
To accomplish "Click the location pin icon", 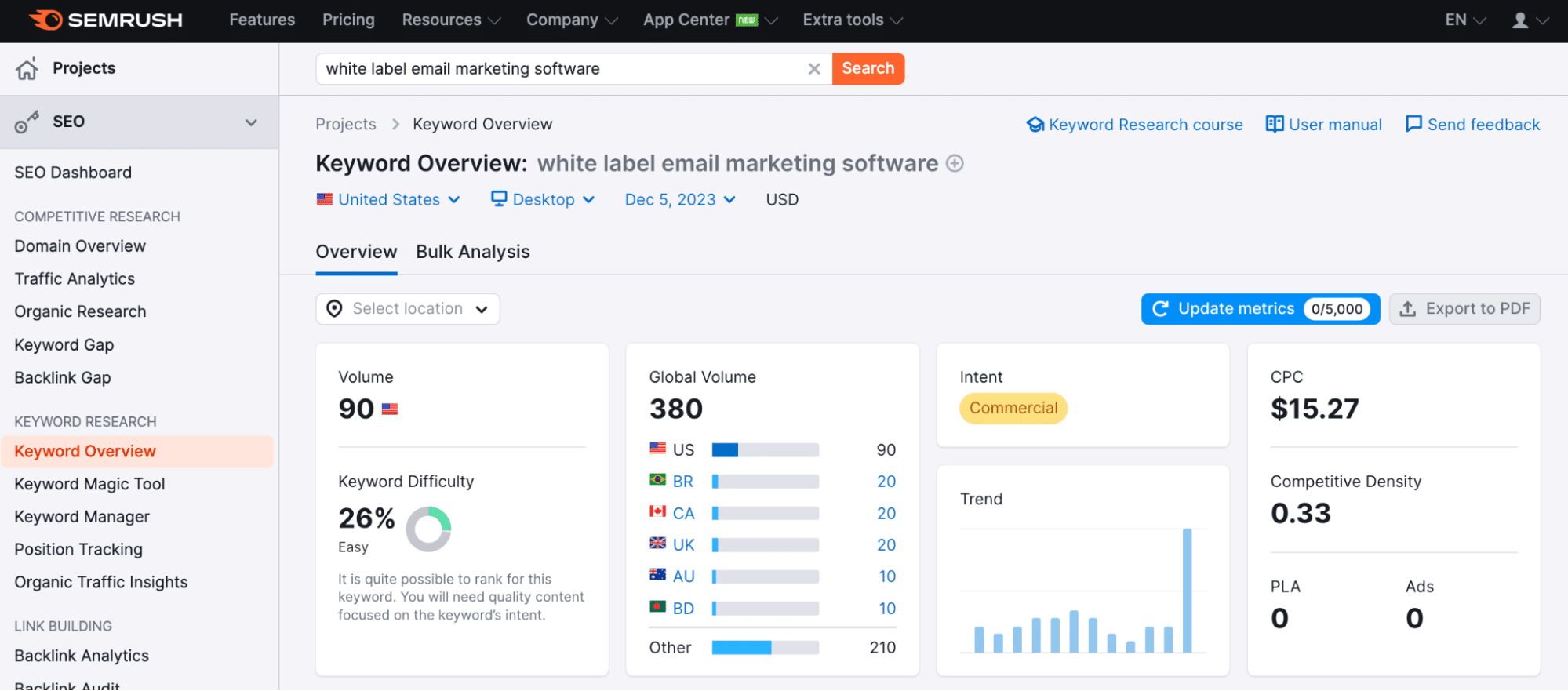I will point(335,308).
